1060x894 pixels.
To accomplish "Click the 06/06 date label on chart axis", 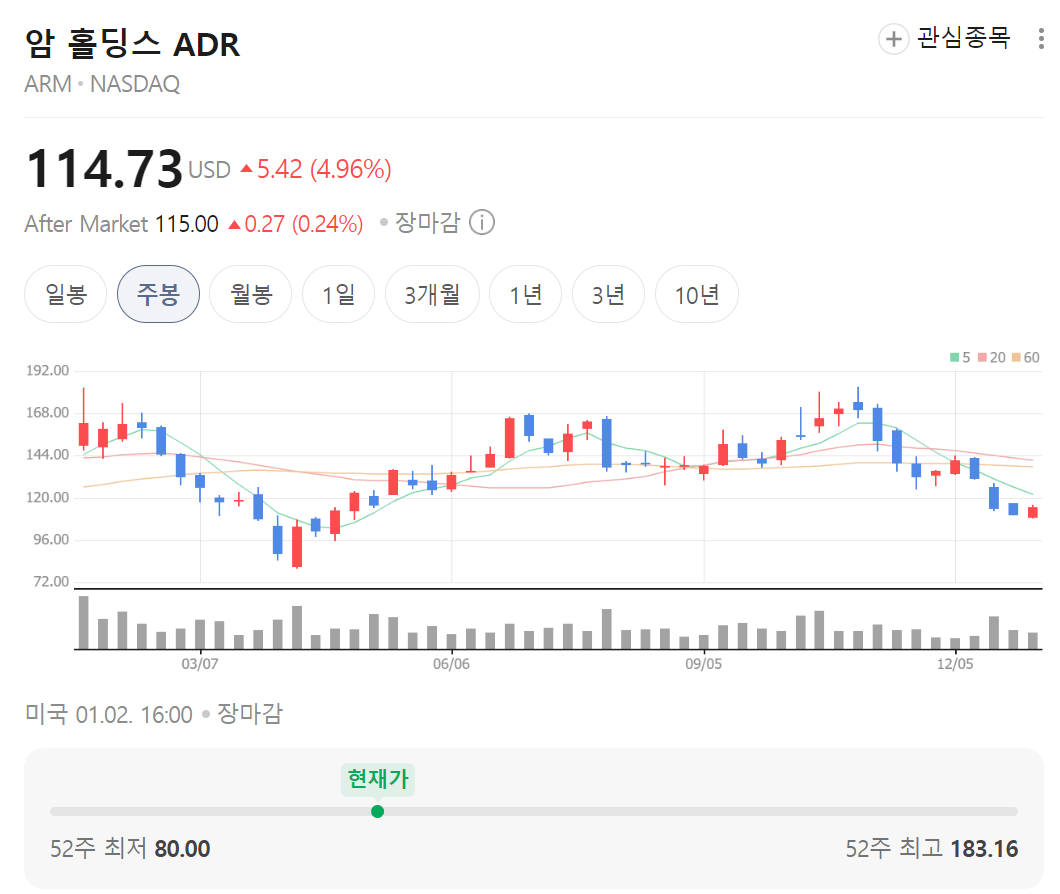I will (452, 664).
